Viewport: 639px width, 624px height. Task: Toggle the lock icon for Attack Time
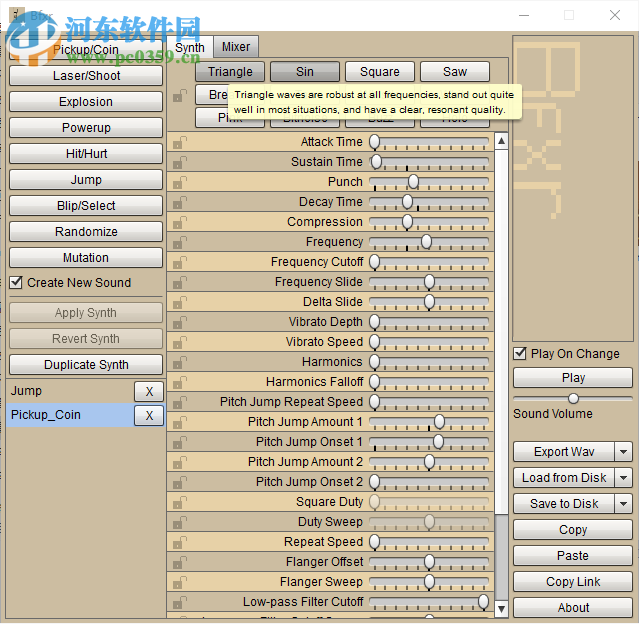(x=179, y=142)
